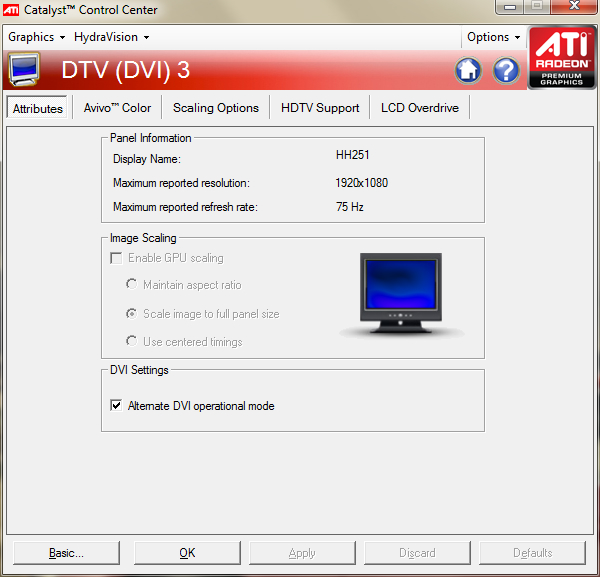Confirm with the OK button

187,553
